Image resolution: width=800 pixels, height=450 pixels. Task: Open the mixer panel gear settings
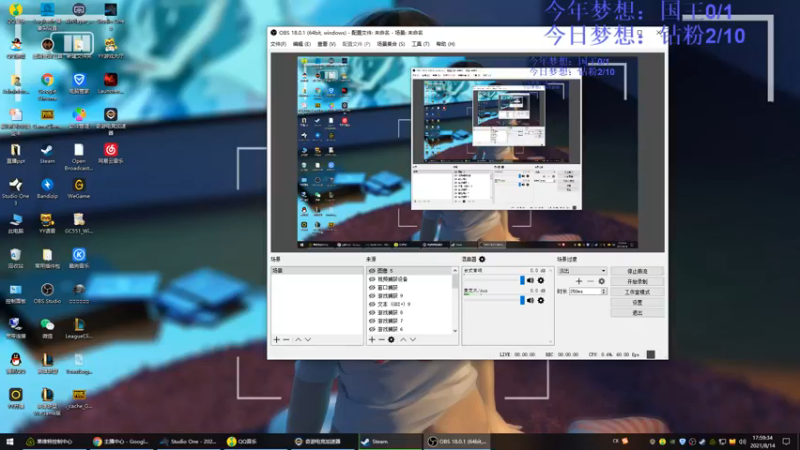482,259
